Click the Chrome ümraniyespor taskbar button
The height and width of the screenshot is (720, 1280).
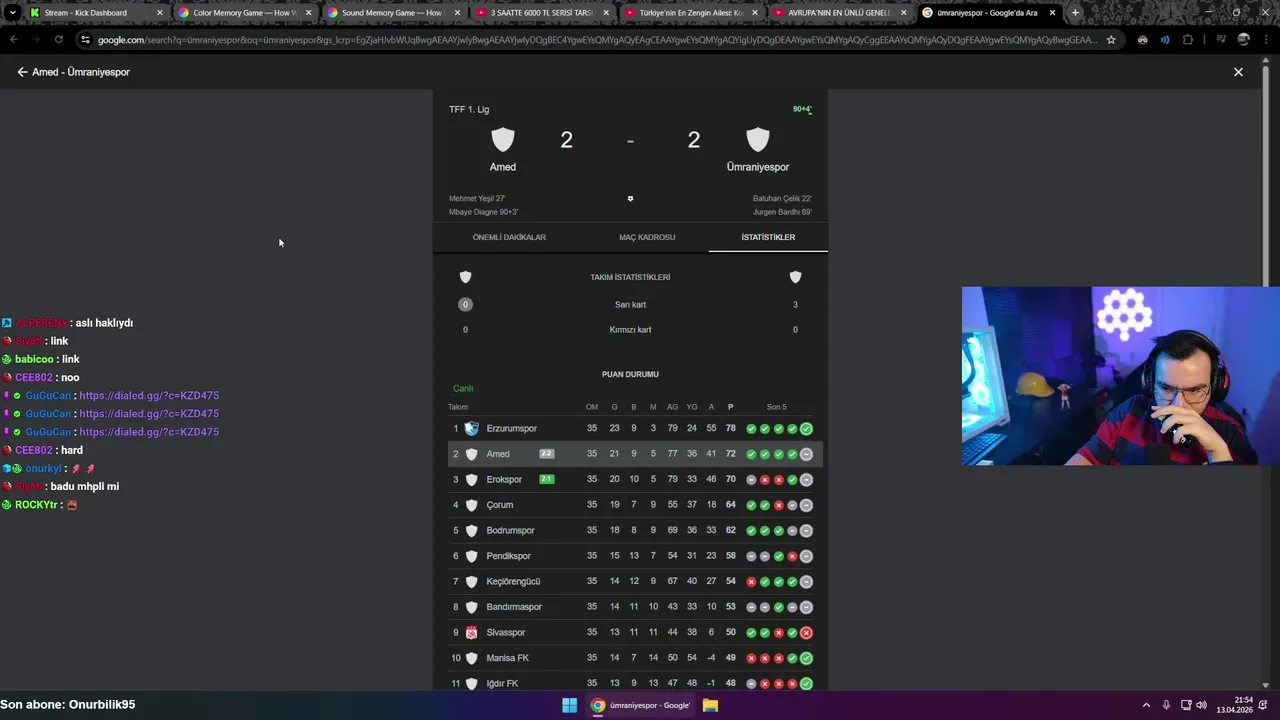coord(641,705)
